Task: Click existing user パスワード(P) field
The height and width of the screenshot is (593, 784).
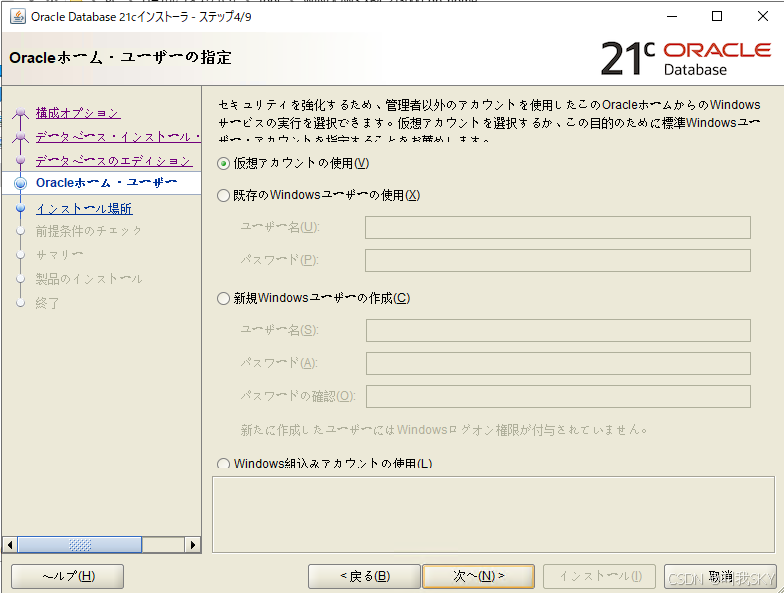Action: pyautogui.click(x=558, y=260)
